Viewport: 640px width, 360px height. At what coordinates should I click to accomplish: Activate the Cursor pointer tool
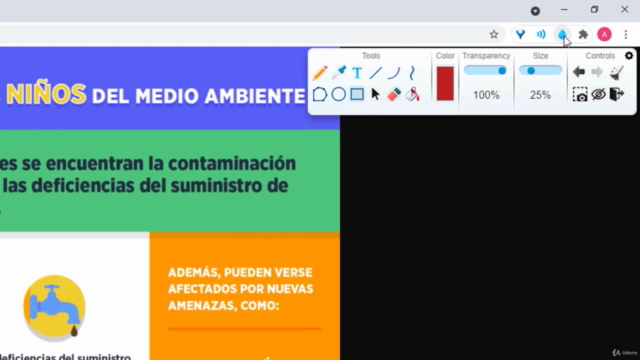tap(376, 94)
